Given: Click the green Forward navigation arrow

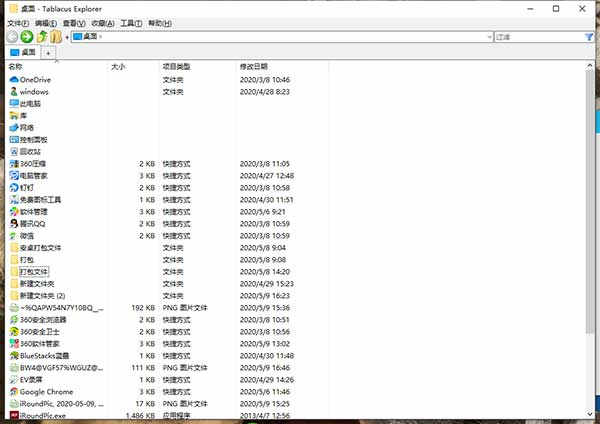Looking at the screenshot, I should click(x=27, y=36).
